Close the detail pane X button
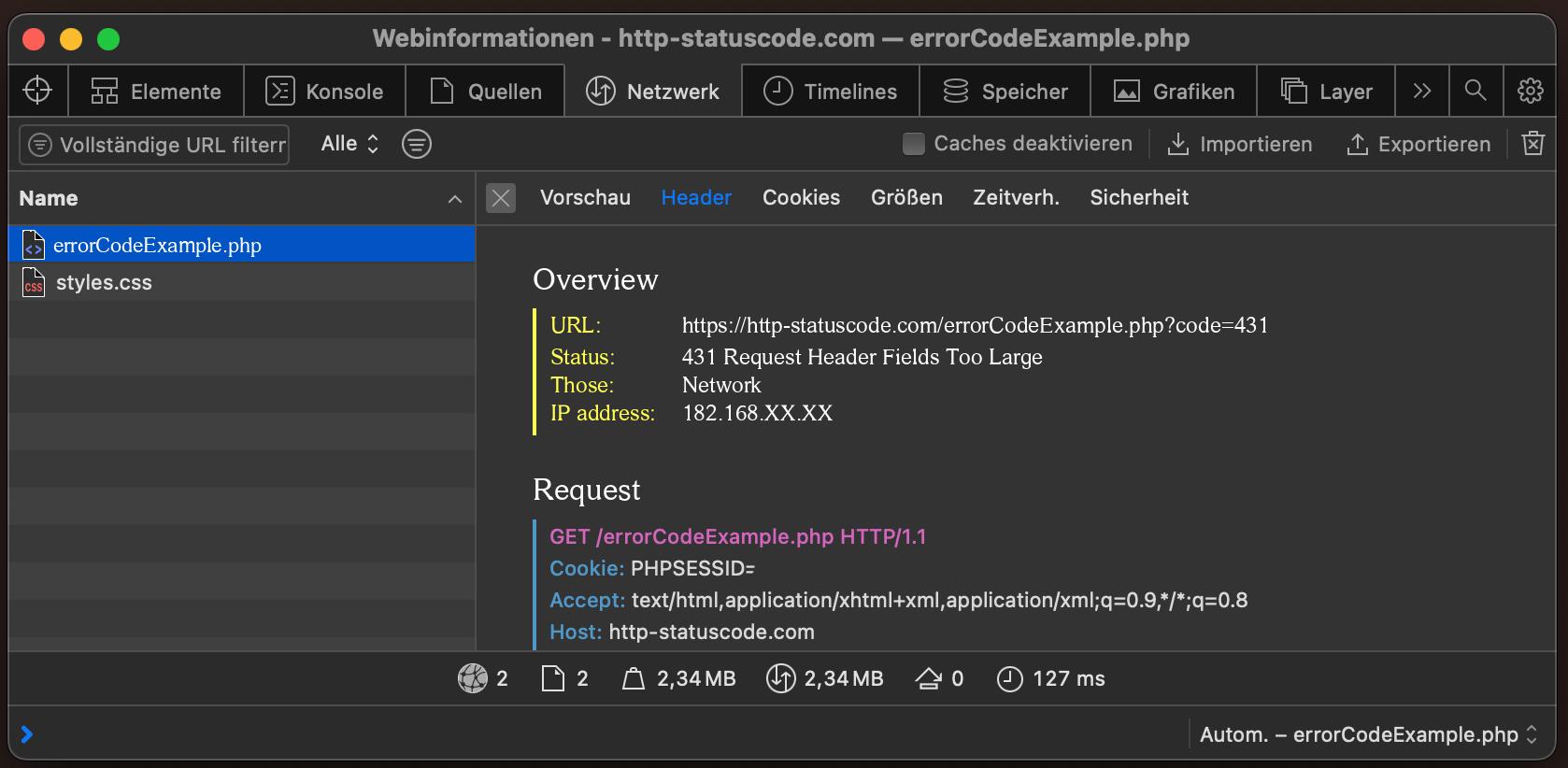 tap(501, 197)
